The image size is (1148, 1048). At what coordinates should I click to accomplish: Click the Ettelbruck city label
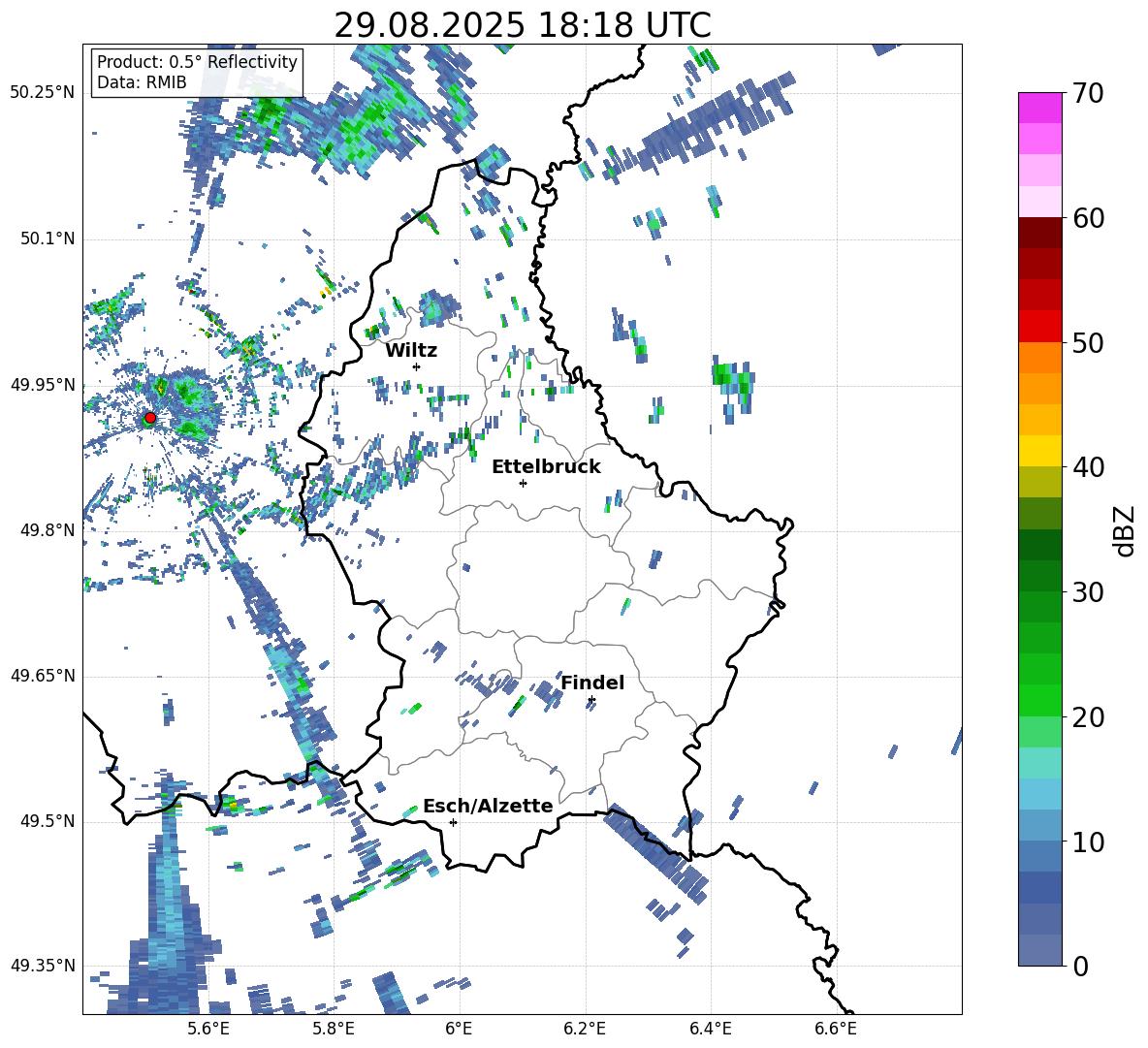[546, 467]
